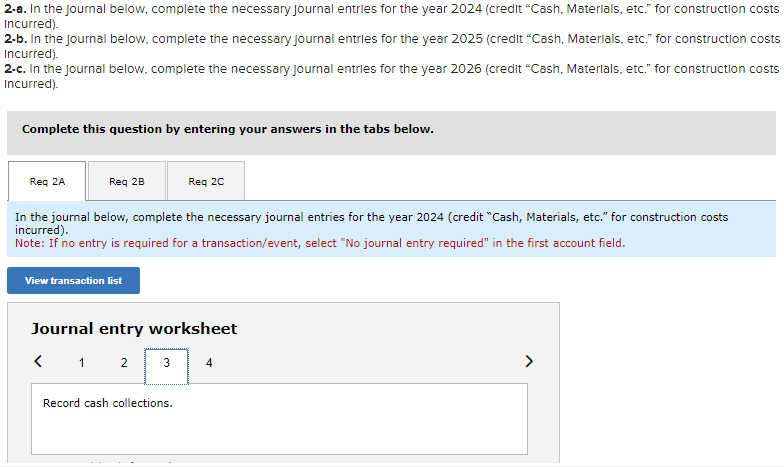Click the blue panel's 'In the journal below' sentence
784x467 pixels.
pyautogui.click(x=371, y=217)
